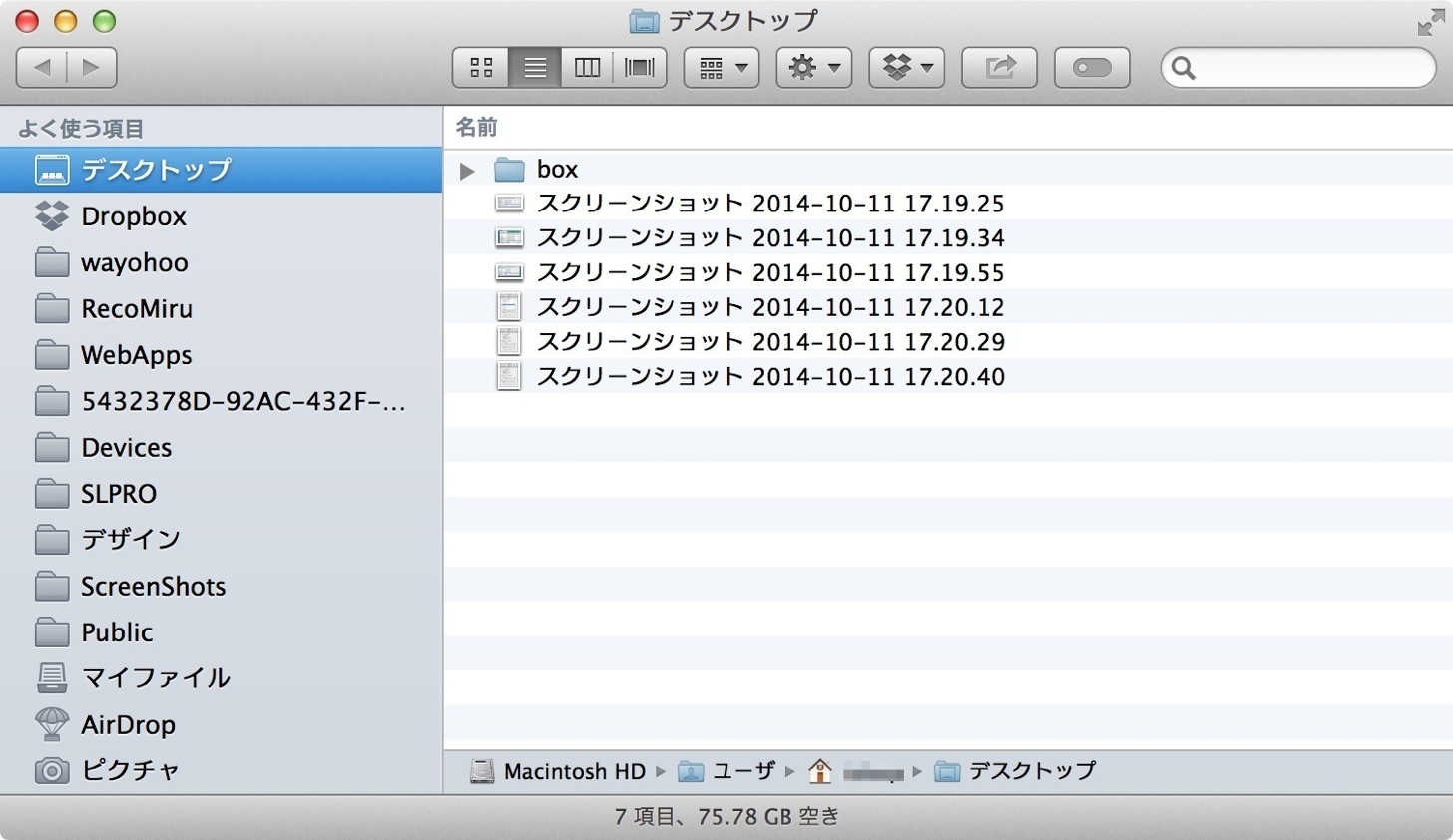Open 5432378D-92AC-432F sidebar folder

coord(221,401)
